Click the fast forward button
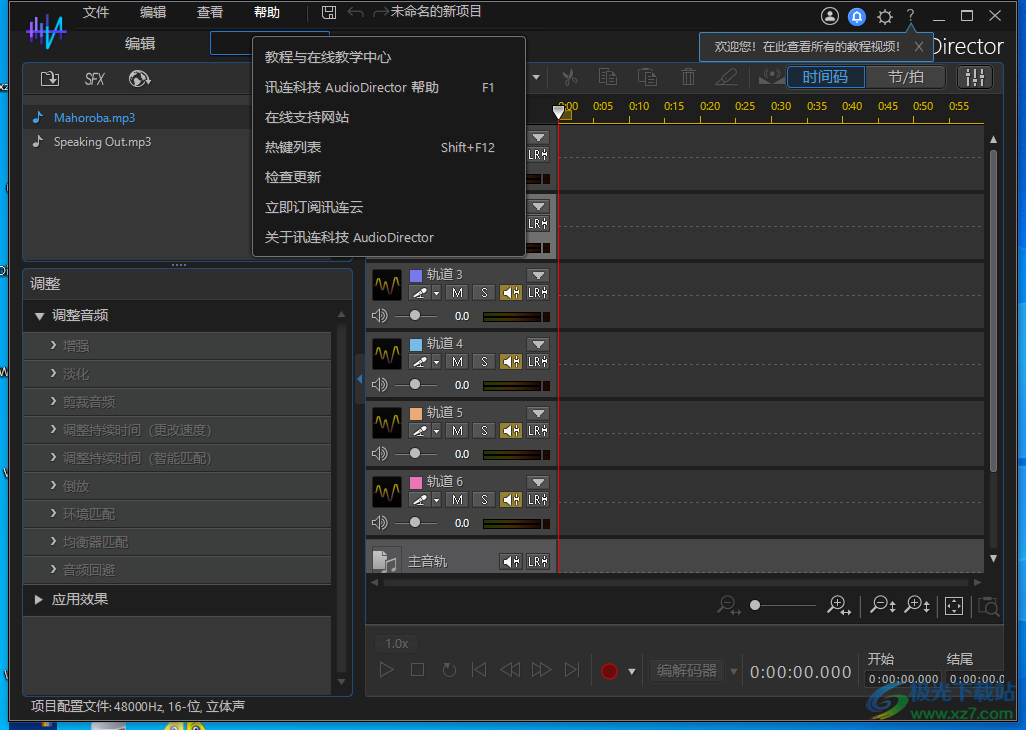Image resolution: width=1026 pixels, height=730 pixels. tap(541, 670)
